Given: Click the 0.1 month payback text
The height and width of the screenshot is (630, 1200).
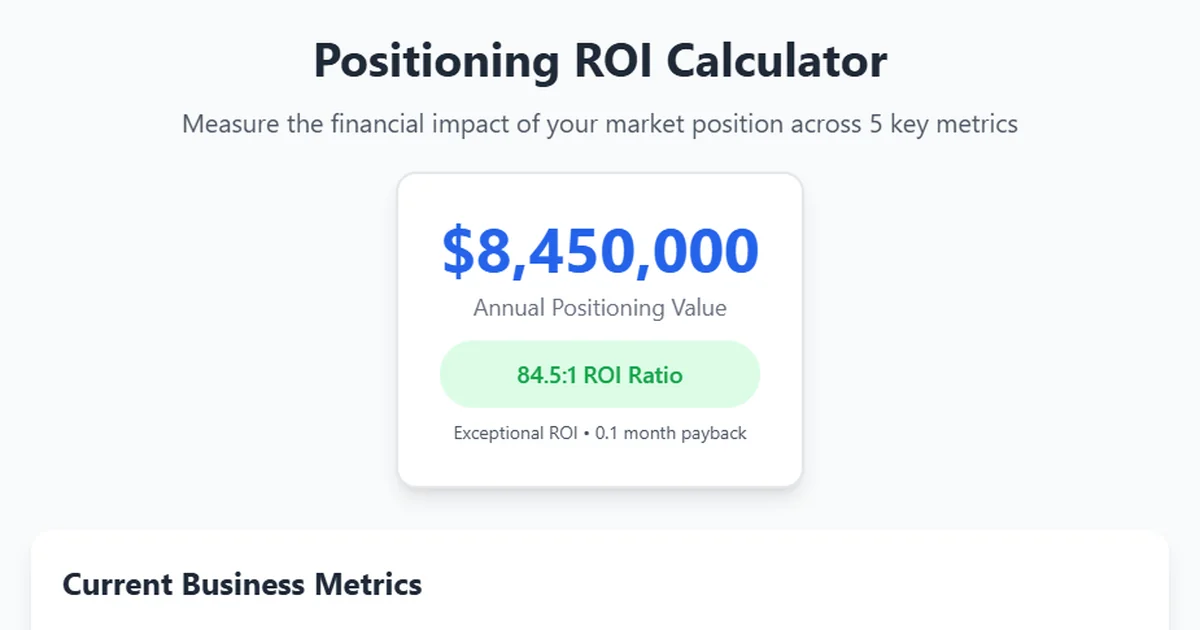Looking at the screenshot, I should [670, 433].
